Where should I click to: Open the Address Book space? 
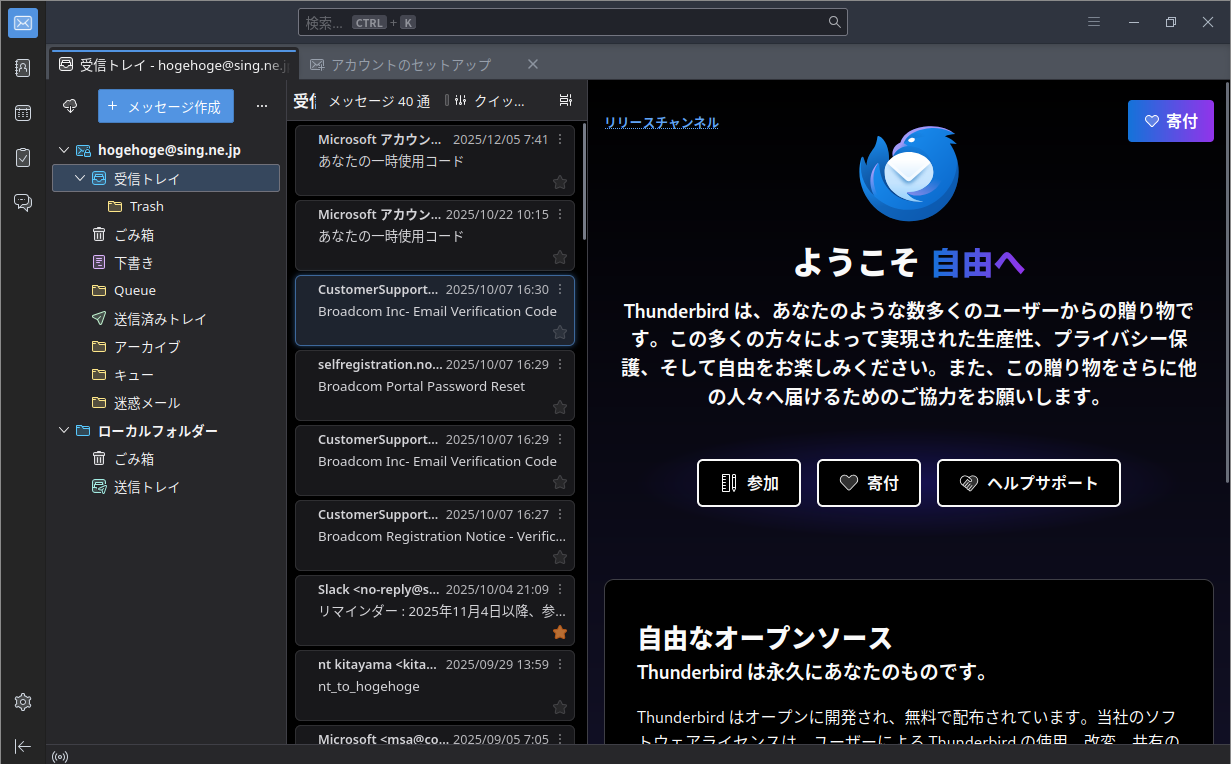tap(22, 68)
